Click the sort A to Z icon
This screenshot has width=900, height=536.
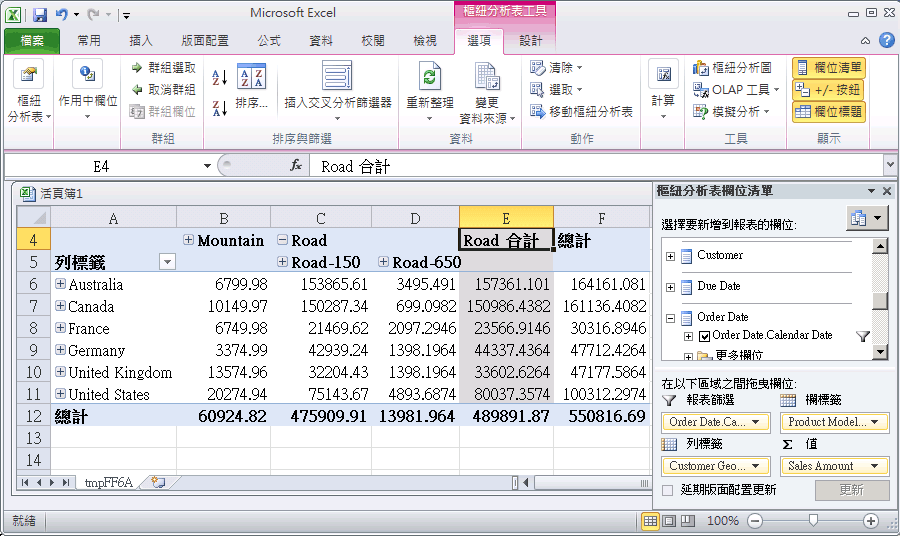[220, 77]
